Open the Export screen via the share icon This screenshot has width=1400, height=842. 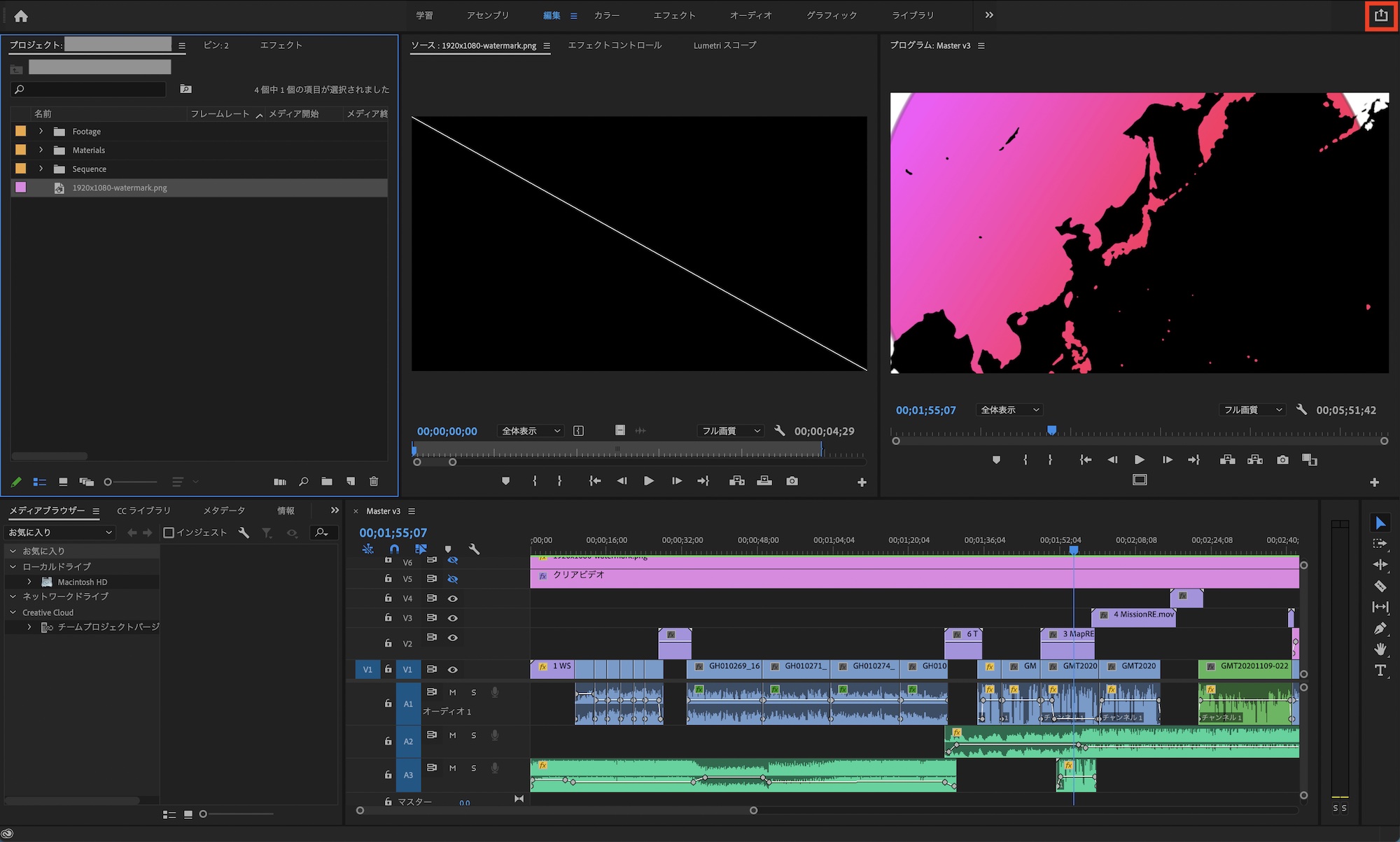1380,15
